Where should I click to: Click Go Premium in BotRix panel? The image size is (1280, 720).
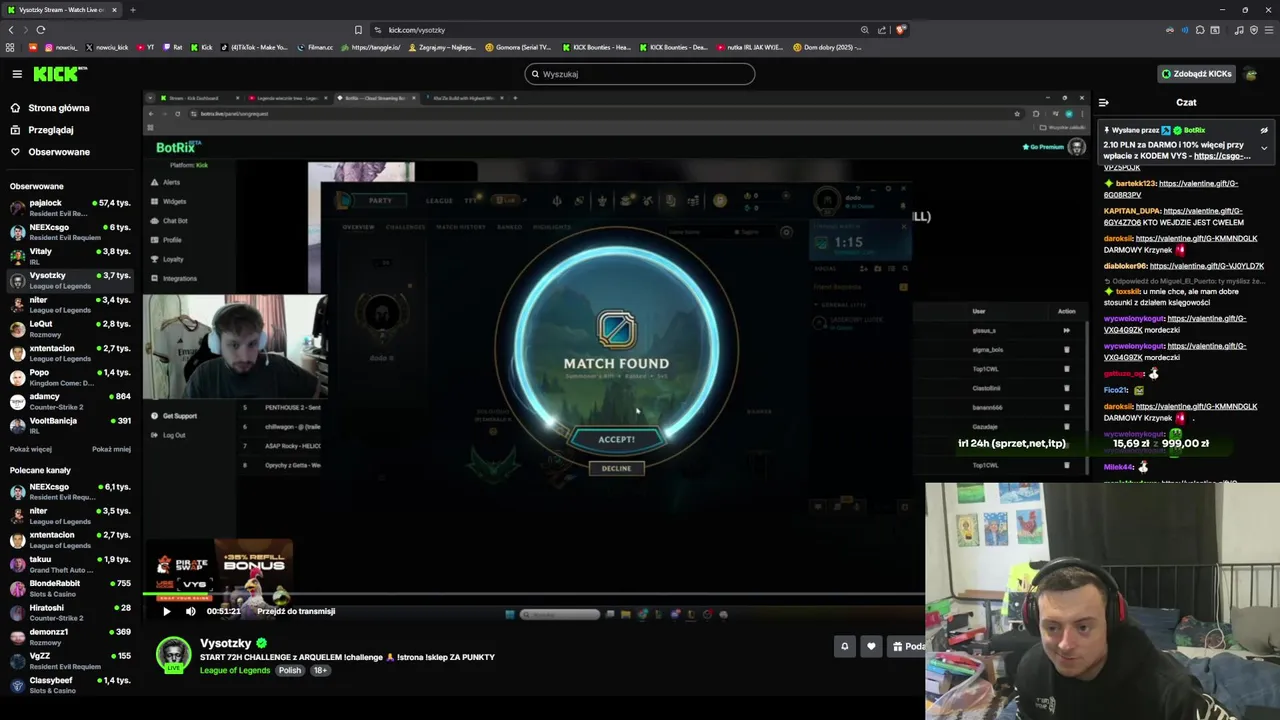point(1043,147)
